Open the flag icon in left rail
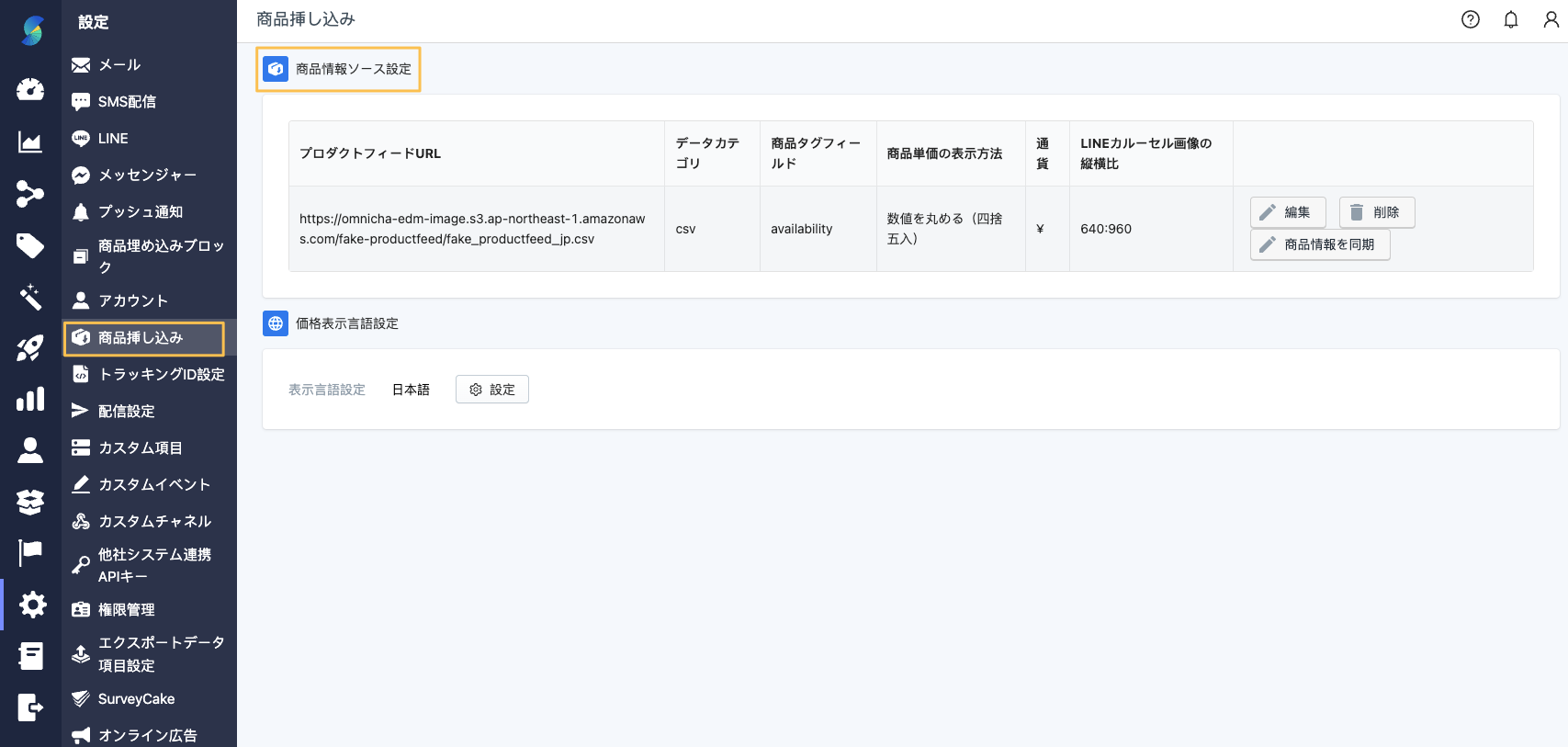The height and width of the screenshot is (747, 1568). tap(30, 552)
